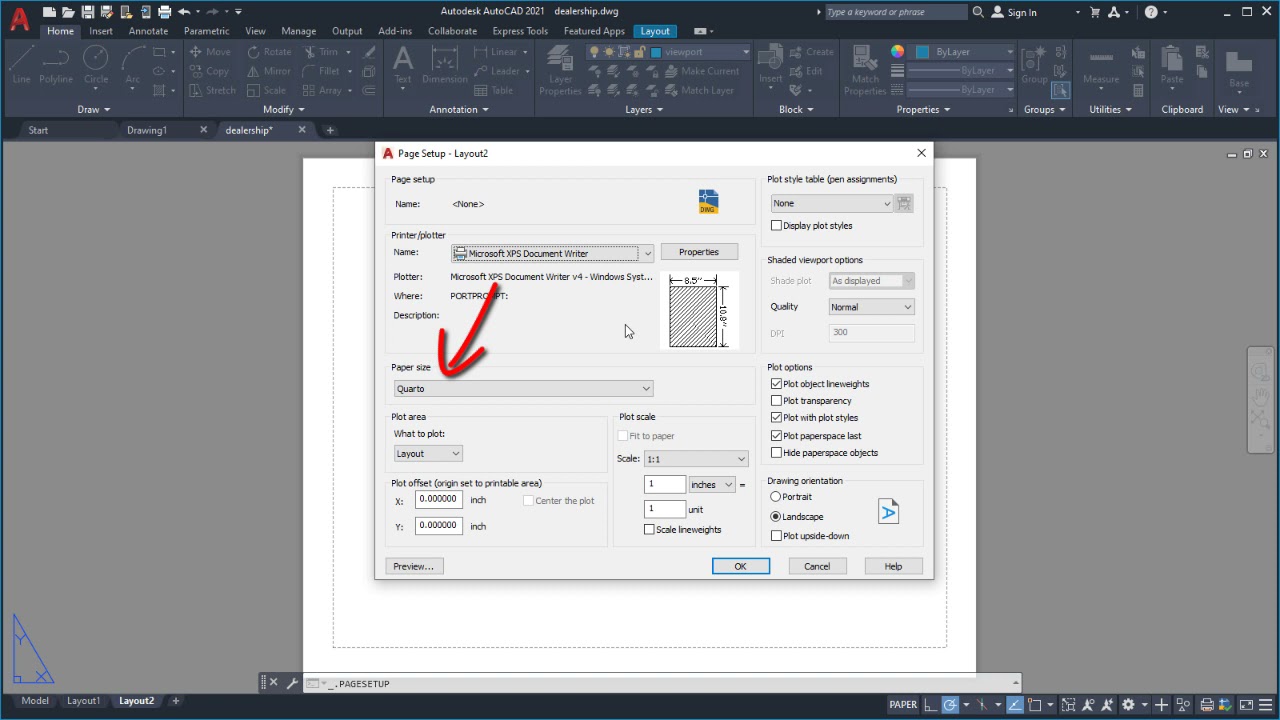Expand the Modify panel flyout
Image resolution: width=1280 pixels, height=720 pixels.
point(284,110)
